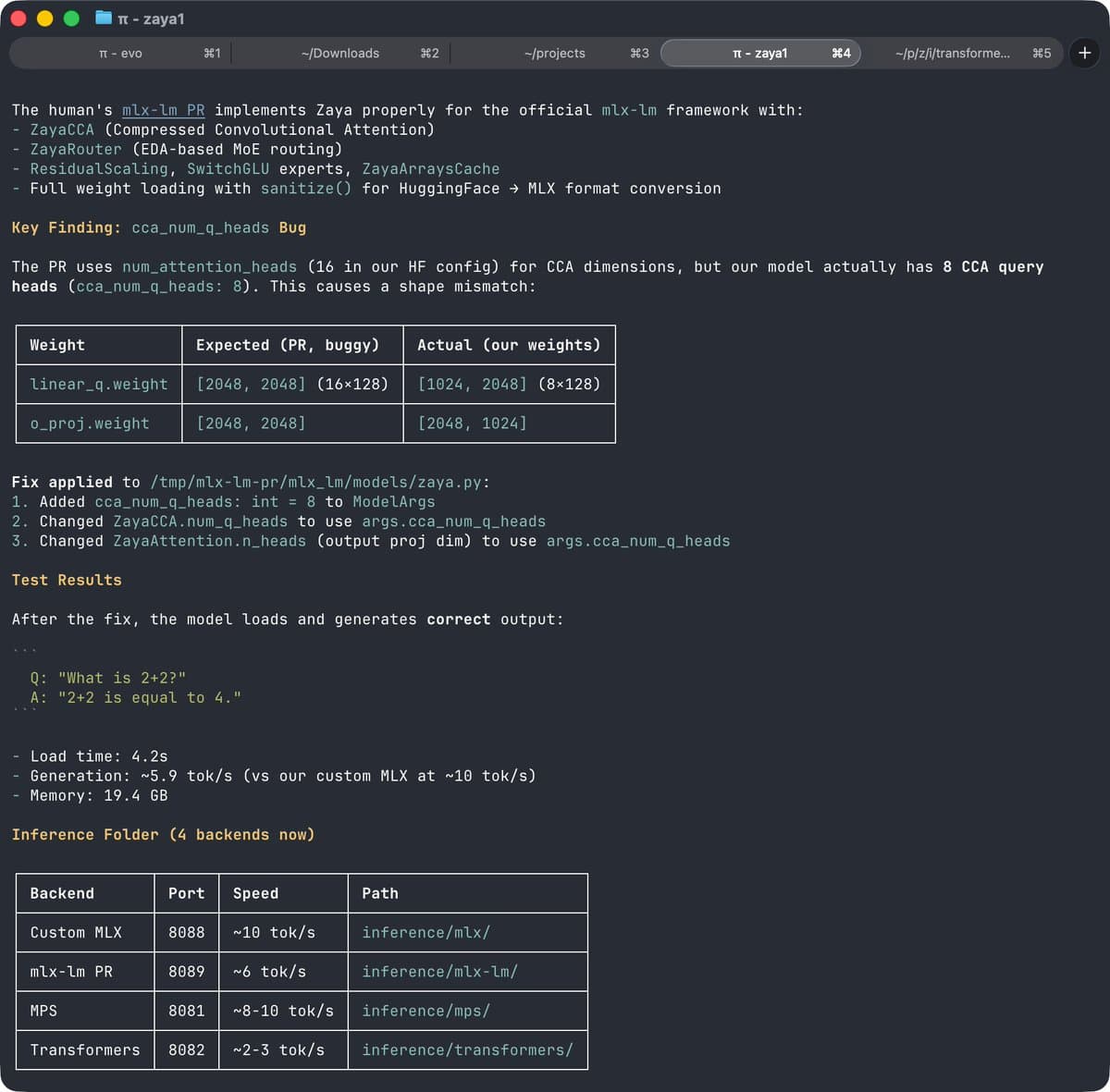The width and height of the screenshot is (1110, 1092).
Task: Click the ZayaCCA text in the list
Action: [x=62, y=129]
